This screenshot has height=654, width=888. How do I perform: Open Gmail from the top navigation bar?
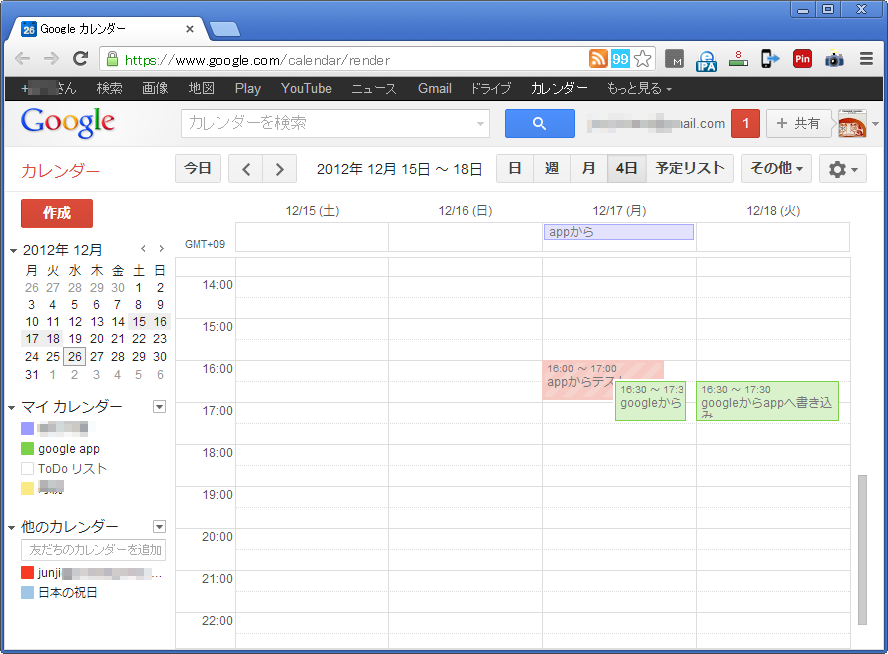434,88
